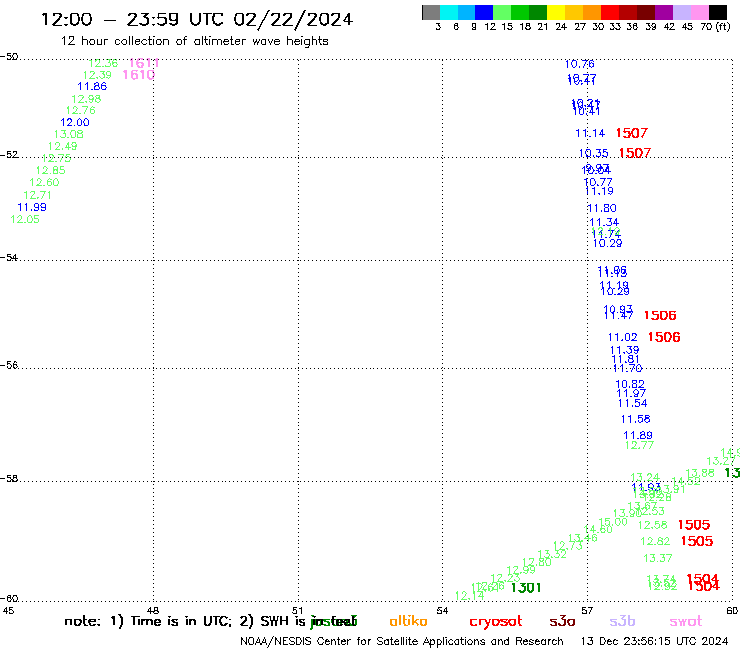This screenshot has height=650, width=740.
Task: Click the '12 hour collection' subtitle
Action: (x=194, y=41)
